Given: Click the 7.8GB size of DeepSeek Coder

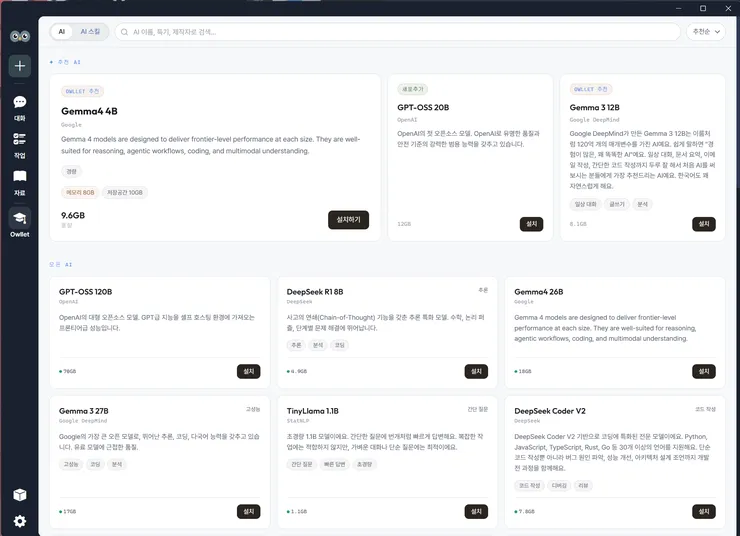Looking at the screenshot, I should [x=526, y=511].
